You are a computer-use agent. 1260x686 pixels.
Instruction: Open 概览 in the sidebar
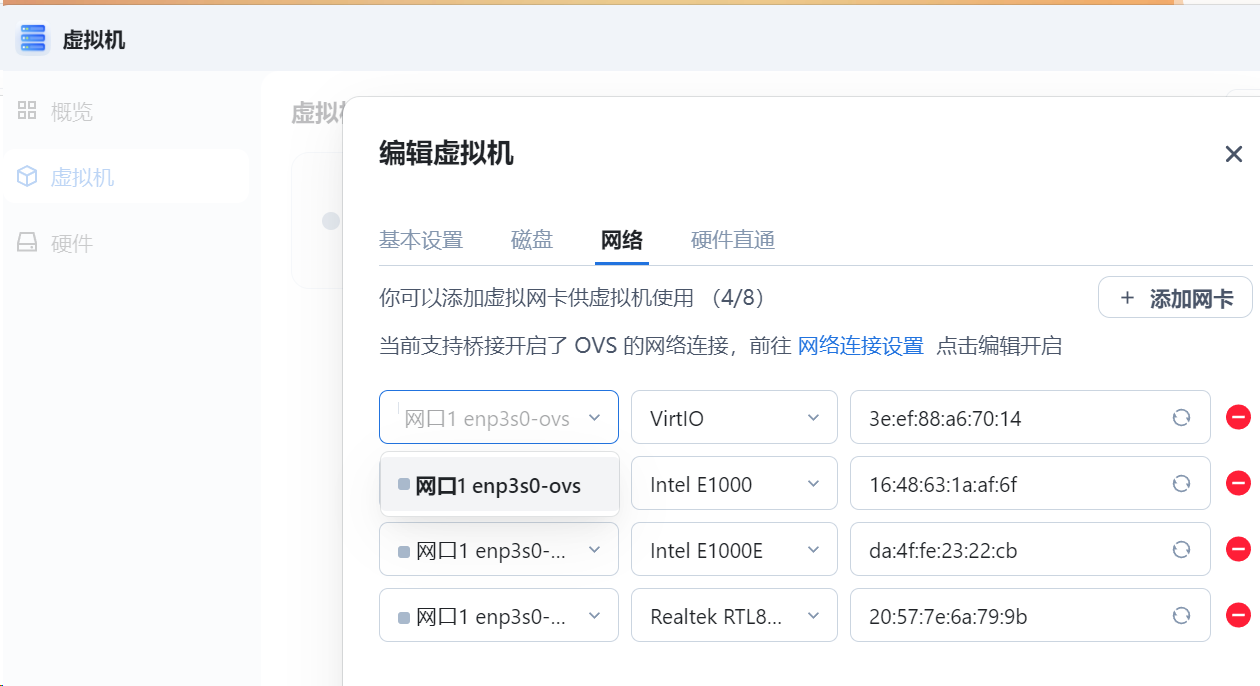pyautogui.click(x=71, y=111)
